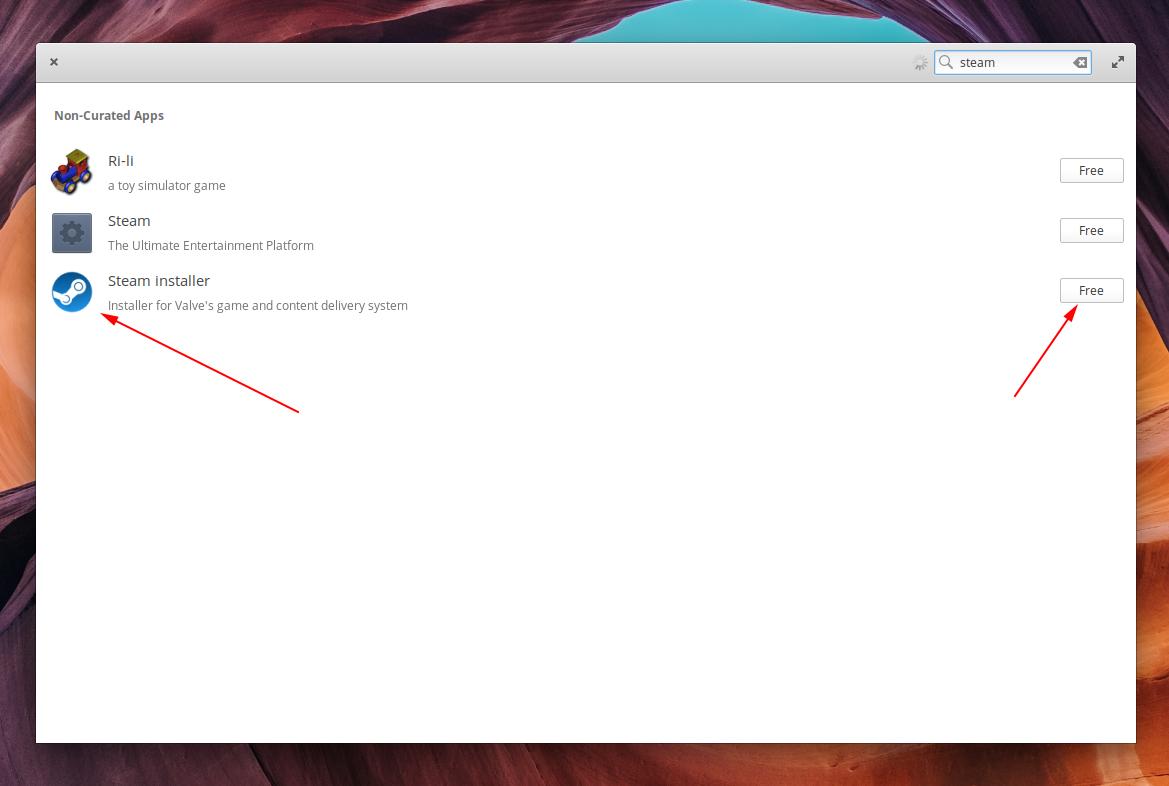This screenshot has height=786, width=1169.
Task: Open the 'Steam' app title
Action: click(129, 221)
